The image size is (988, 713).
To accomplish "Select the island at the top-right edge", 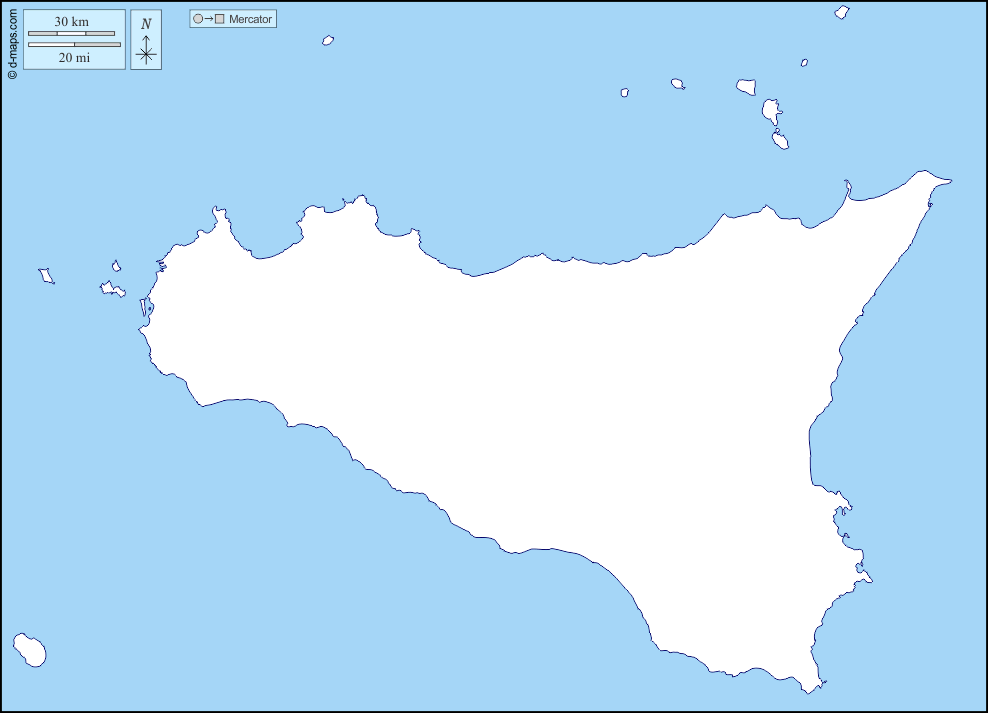I will click(x=842, y=12).
